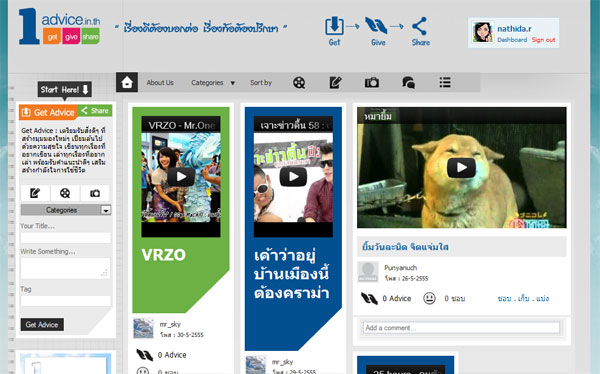Screen dimensions: 600x374
Task: Click advice icon under the VRZO post
Action: click(x=145, y=355)
